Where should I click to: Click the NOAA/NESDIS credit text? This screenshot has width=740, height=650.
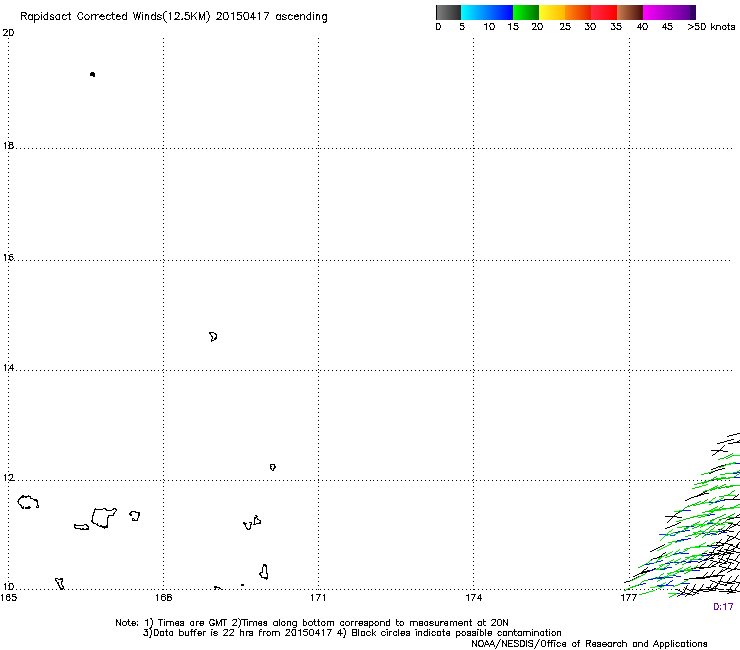pyautogui.click(x=589, y=644)
